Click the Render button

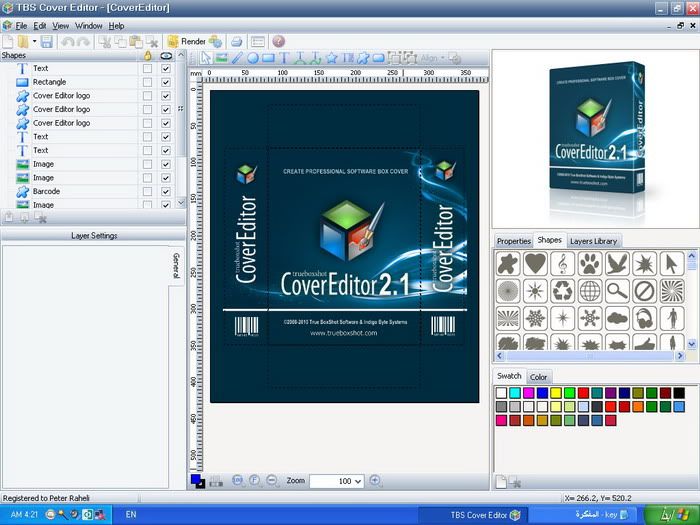click(x=187, y=42)
